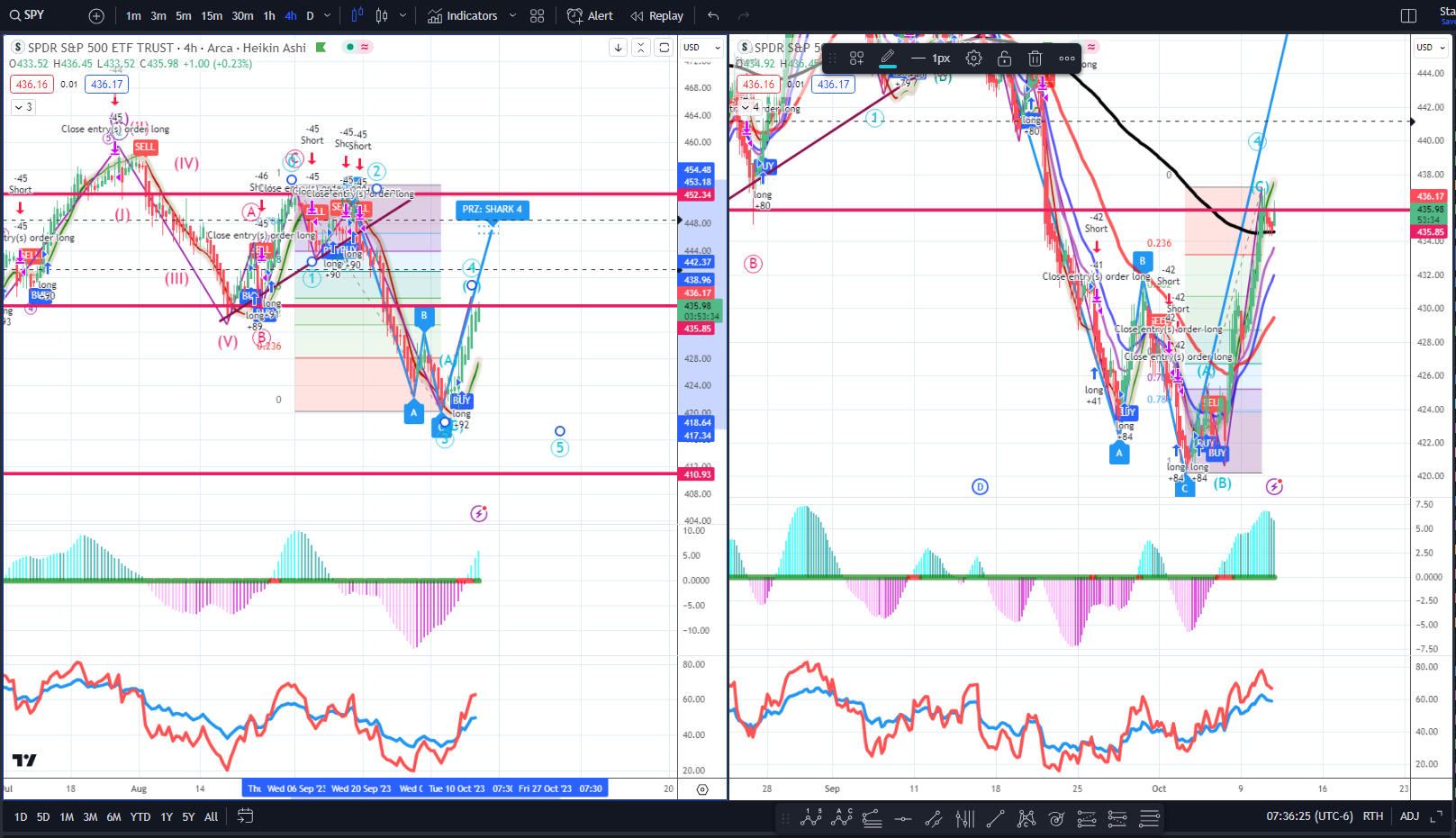The width and height of the screenshot is (1456, 838).
Task: Change line color with pencil swatch
Action: (887, 59)
